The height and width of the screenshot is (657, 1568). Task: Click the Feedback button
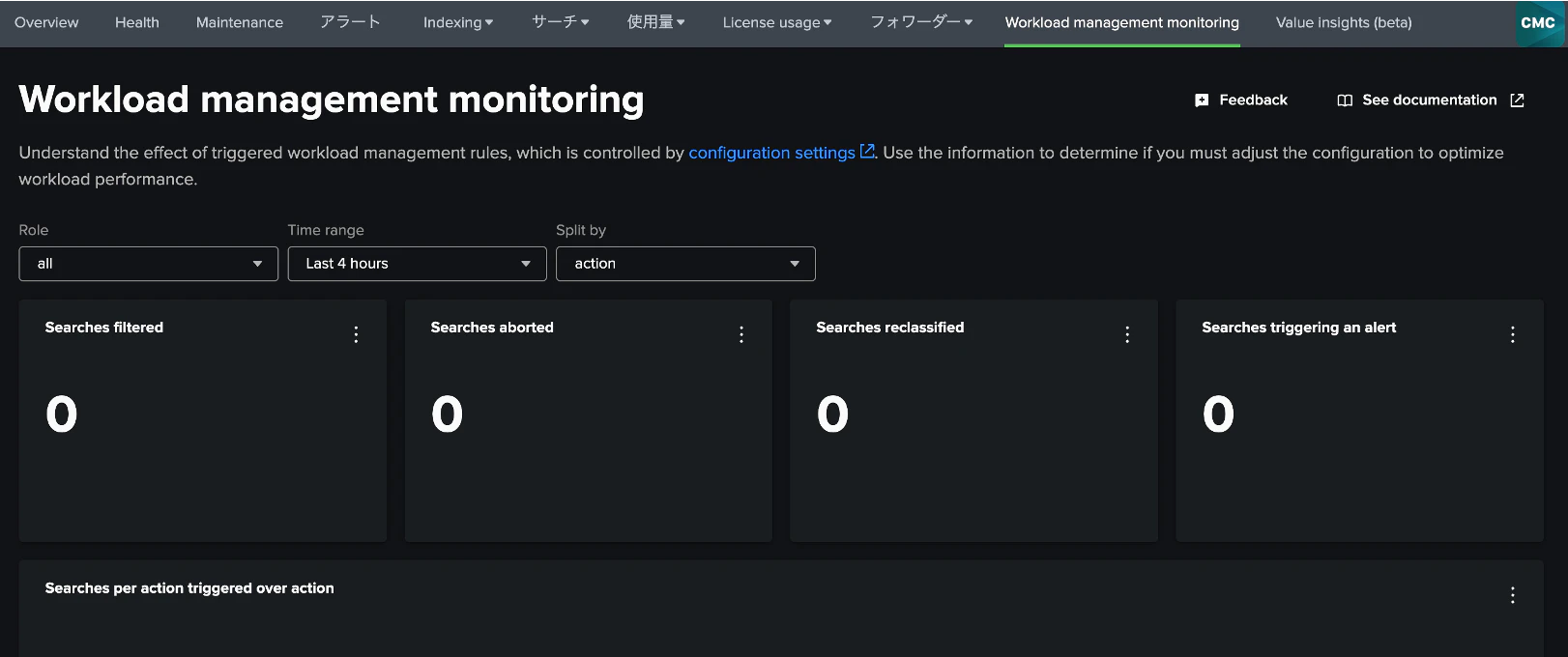pyautogui.click(x=1241, y=100)
